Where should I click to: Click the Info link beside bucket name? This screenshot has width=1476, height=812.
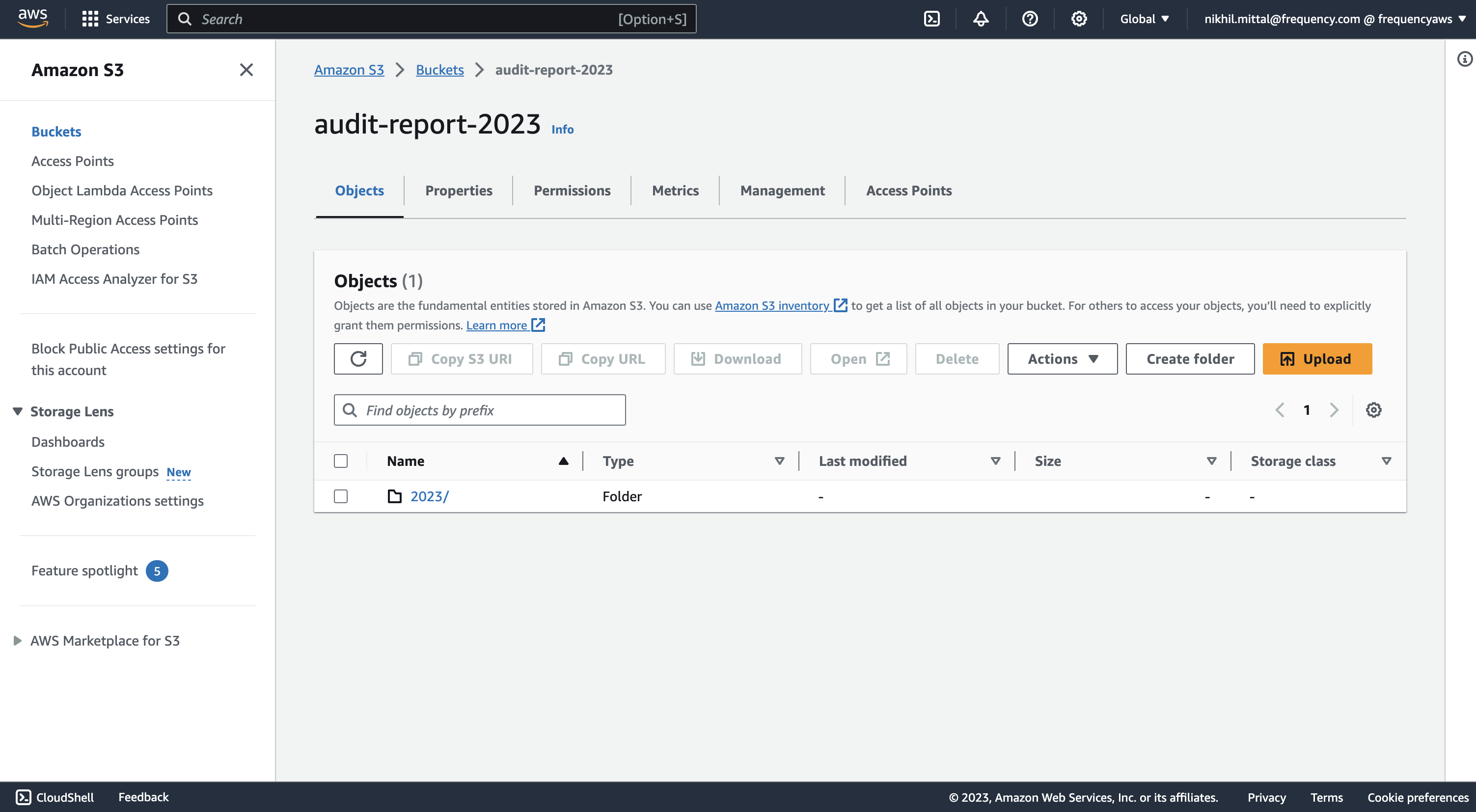pos(562,130)
